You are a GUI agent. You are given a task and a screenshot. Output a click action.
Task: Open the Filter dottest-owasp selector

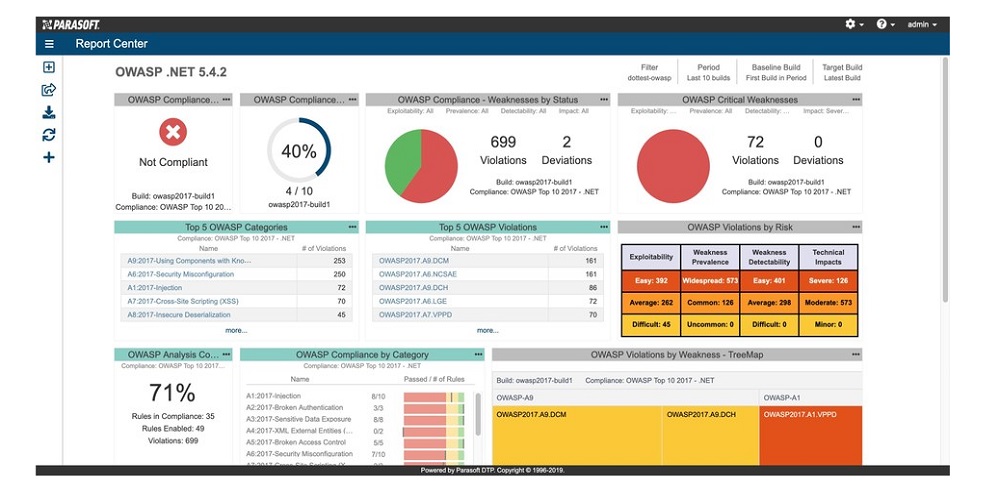click(649, 72)
